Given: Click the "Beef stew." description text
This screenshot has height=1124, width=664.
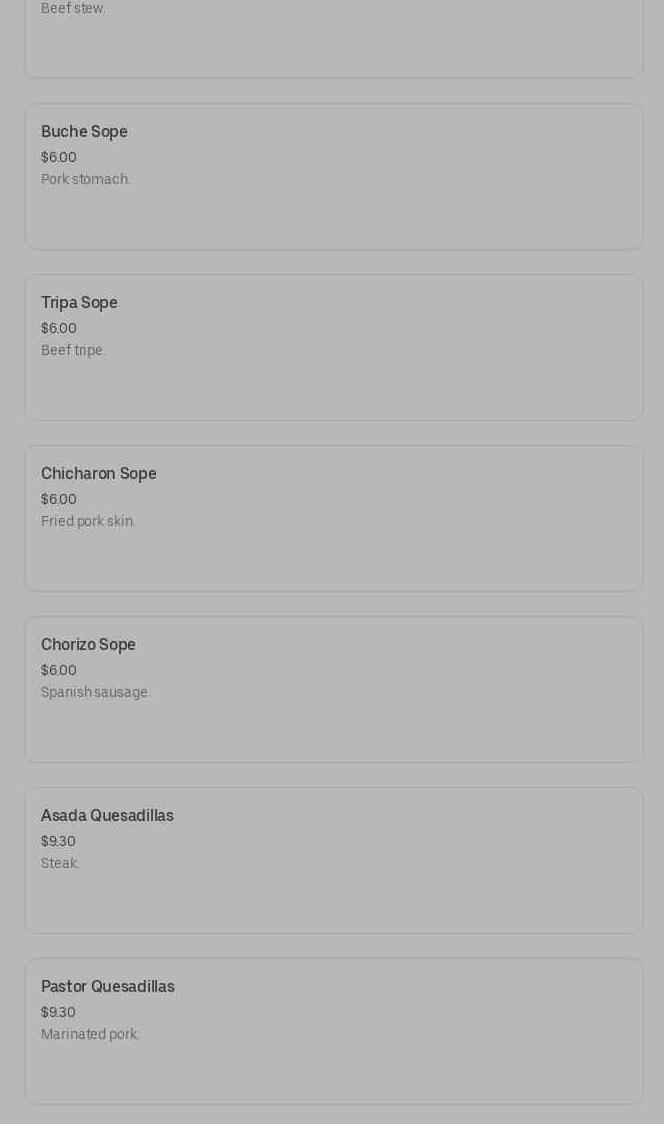Looking at the screenshot, I should pyautogui.click(x=73, y=9).
